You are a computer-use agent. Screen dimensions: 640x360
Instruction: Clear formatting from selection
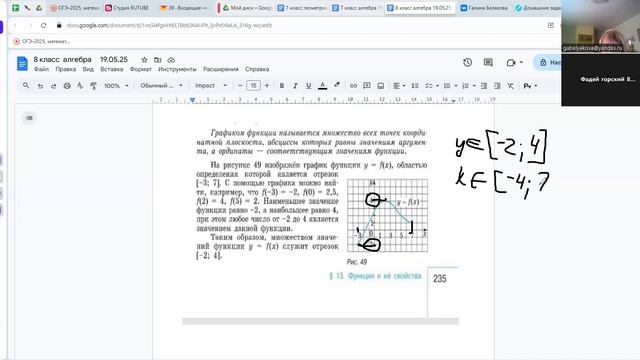click(511, 86)
